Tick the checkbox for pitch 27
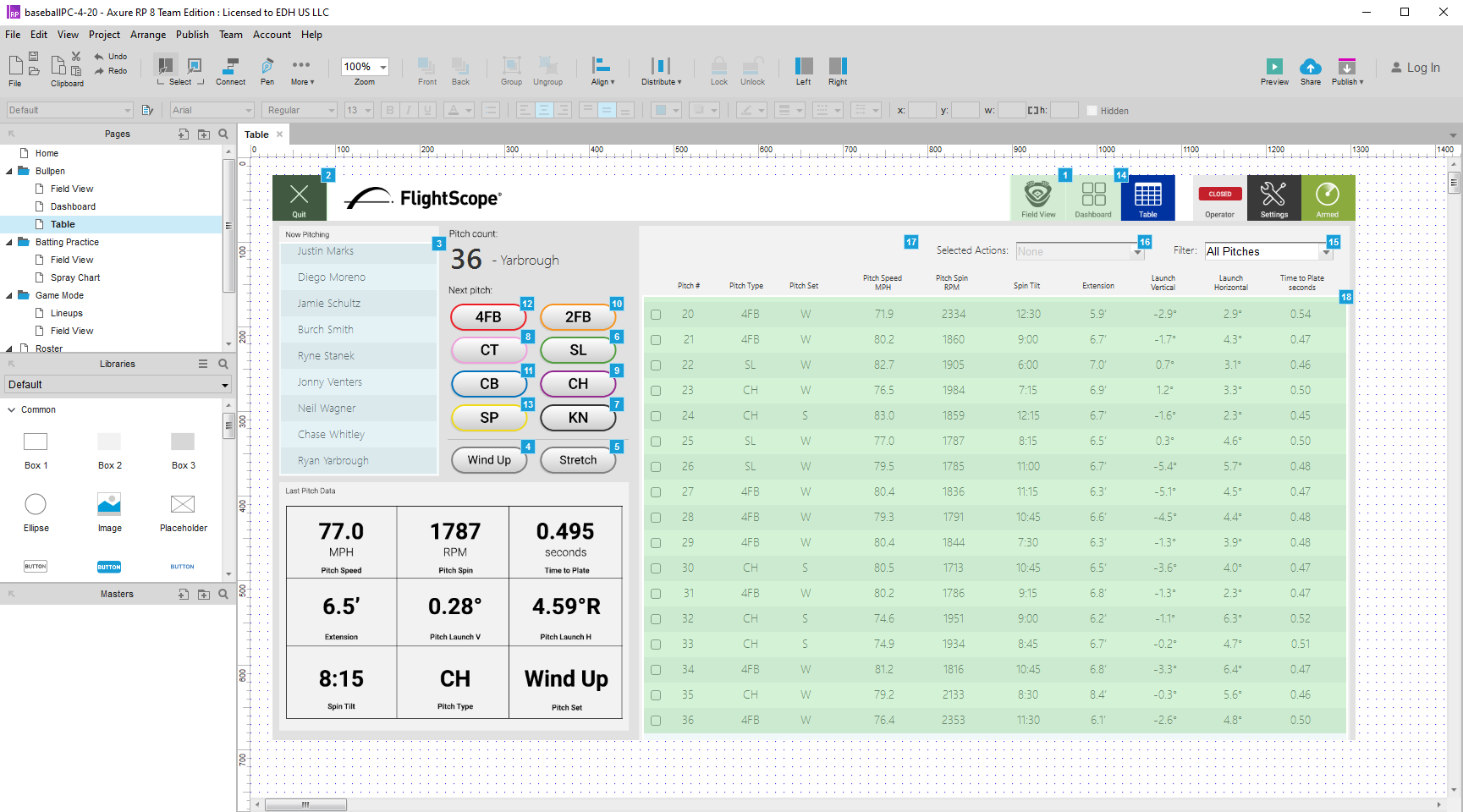The image size is (1463, 812). (656, 492)
